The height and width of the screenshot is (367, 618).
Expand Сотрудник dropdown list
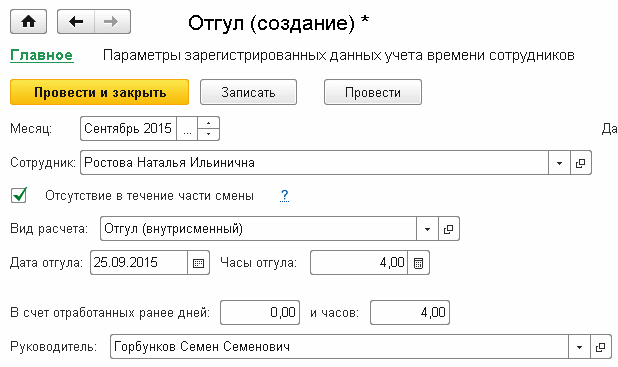pos(559,163)
